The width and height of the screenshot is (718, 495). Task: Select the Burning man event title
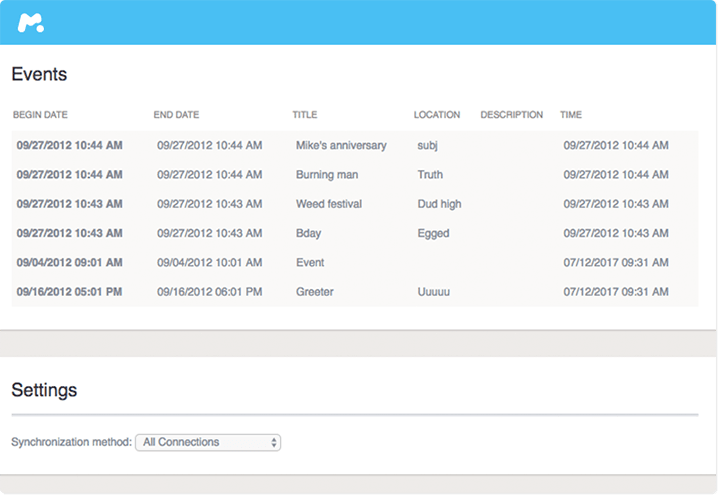(x=327, y=175)
